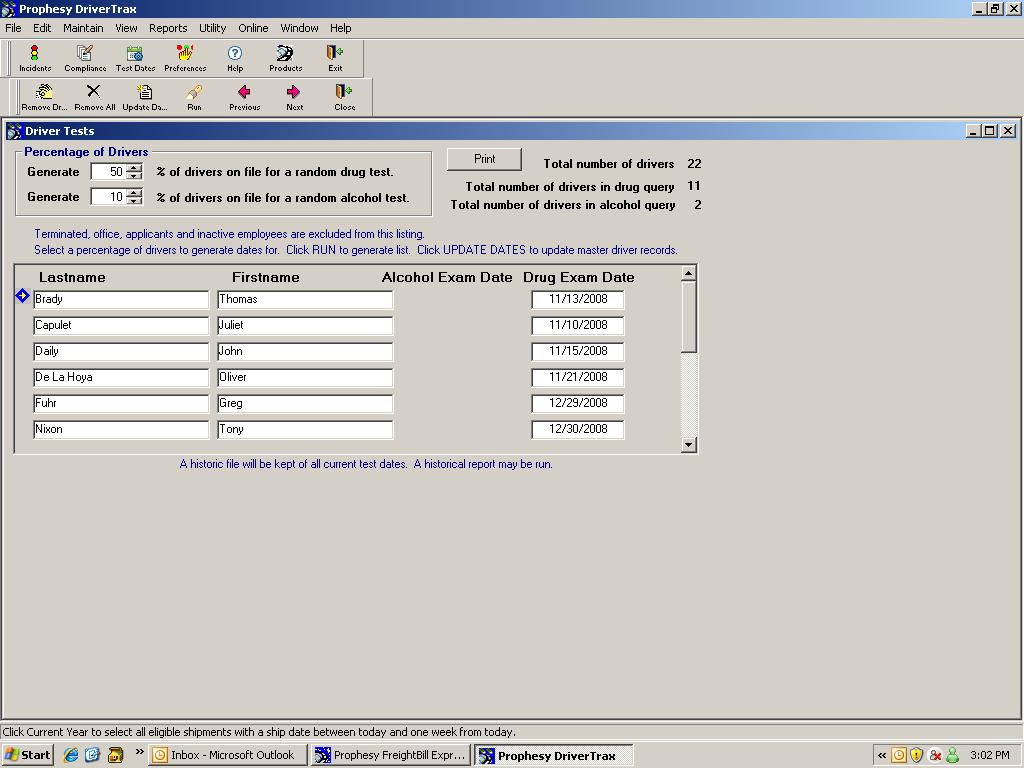1024x768 pixels.
Task: Select the Daily lastname field
Action: point(121,351)
